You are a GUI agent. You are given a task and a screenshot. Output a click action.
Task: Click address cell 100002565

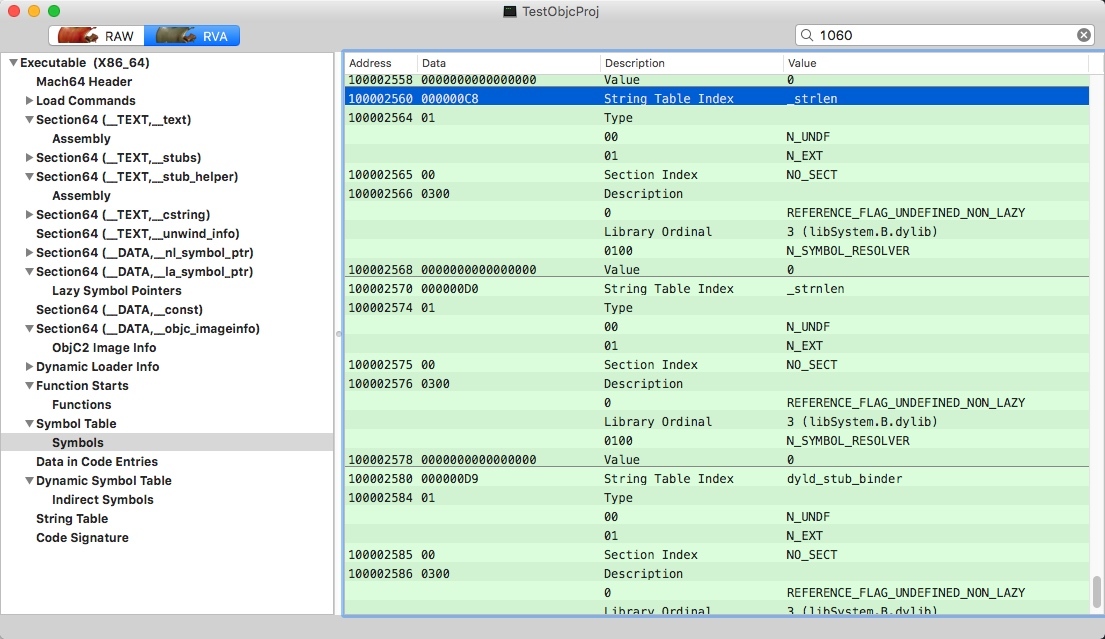(x=381, y=175)
